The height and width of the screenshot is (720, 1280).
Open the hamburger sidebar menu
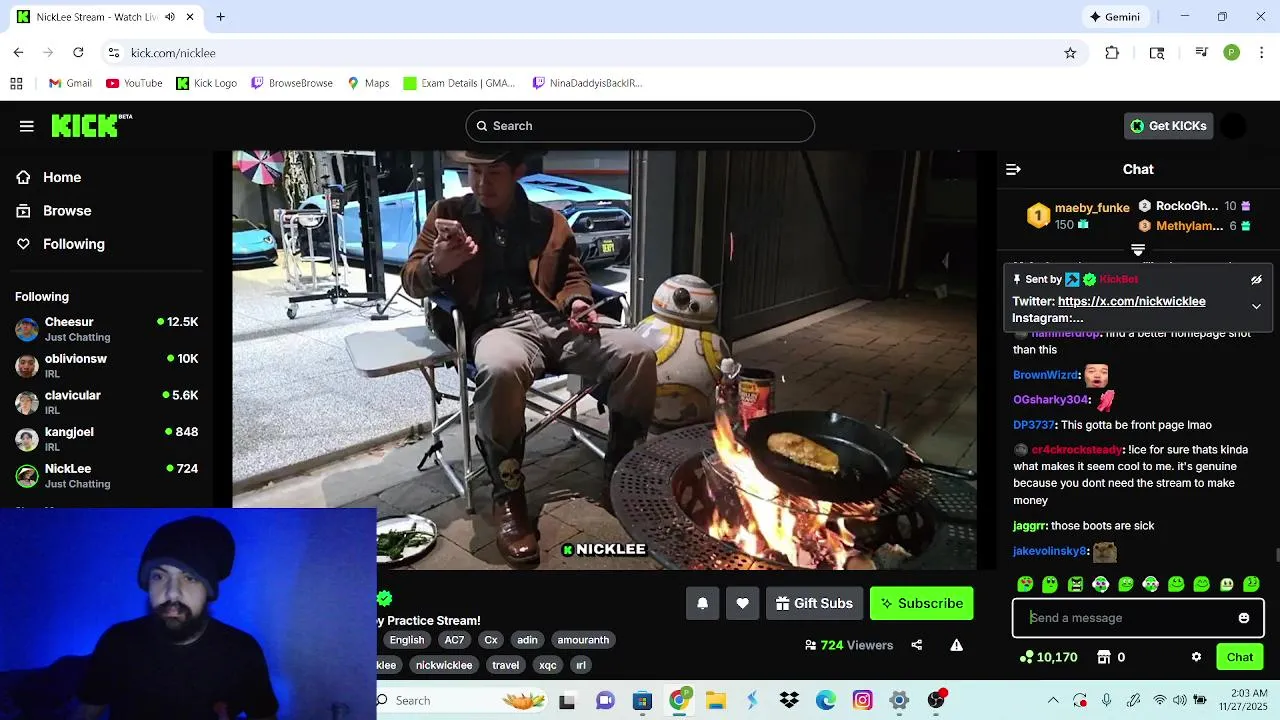(27, 126)
